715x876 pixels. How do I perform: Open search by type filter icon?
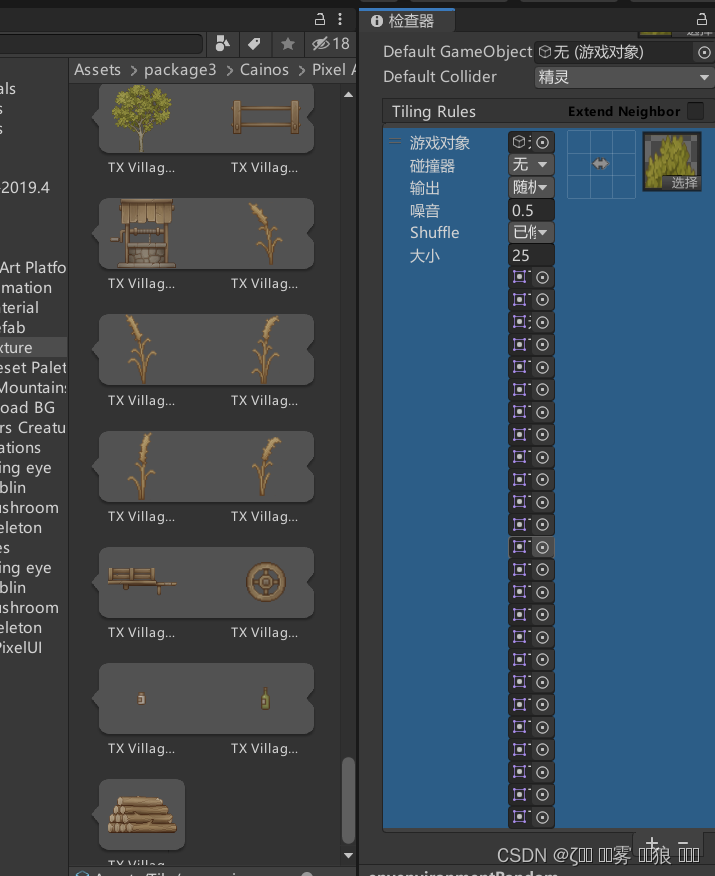(222, 44)
